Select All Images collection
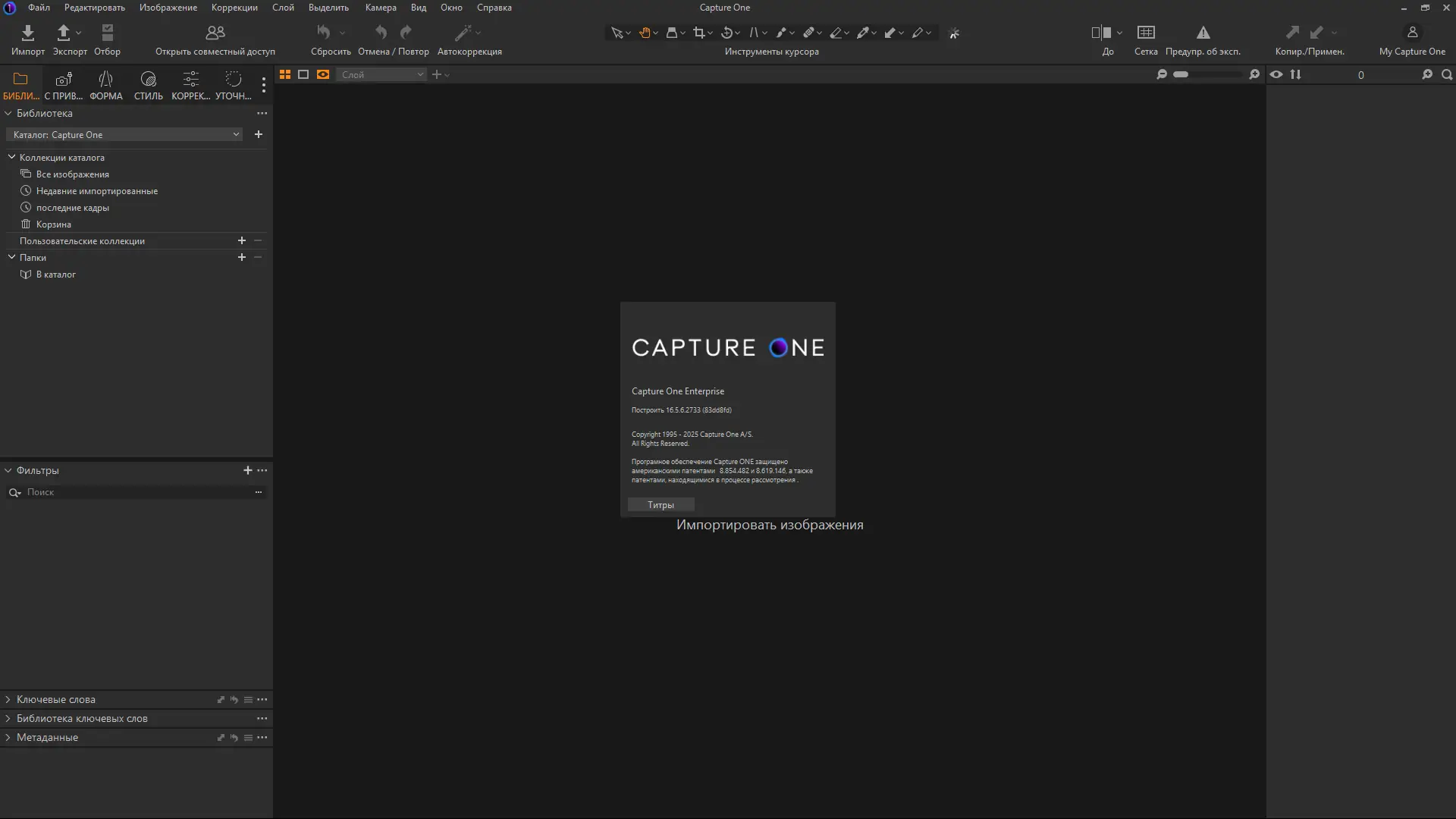Screen dimensions: 1456x819 point(72,174)
